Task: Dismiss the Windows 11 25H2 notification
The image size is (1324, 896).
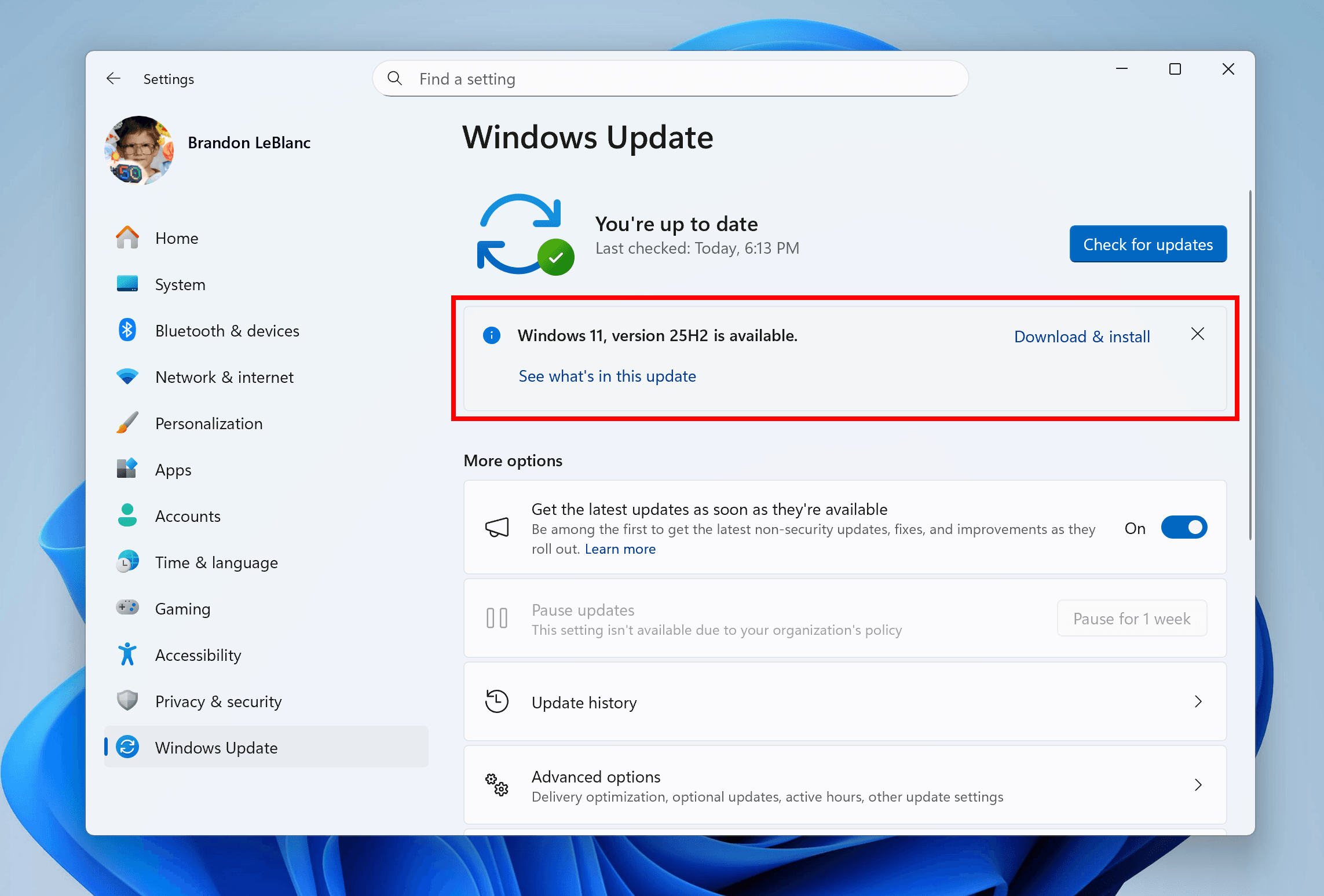Action: [x=1197, y=334]
